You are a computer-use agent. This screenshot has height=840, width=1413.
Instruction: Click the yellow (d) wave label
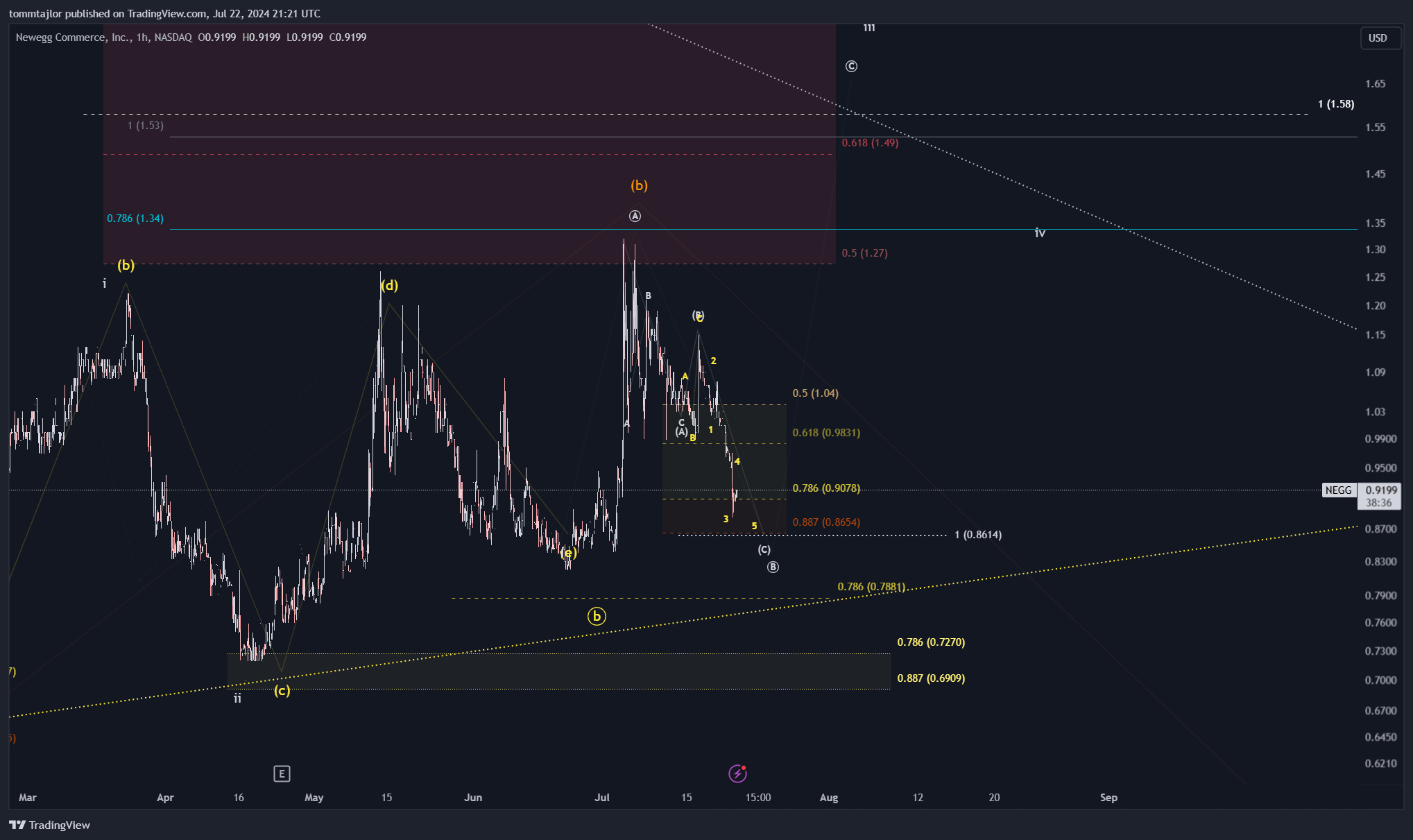389,285
